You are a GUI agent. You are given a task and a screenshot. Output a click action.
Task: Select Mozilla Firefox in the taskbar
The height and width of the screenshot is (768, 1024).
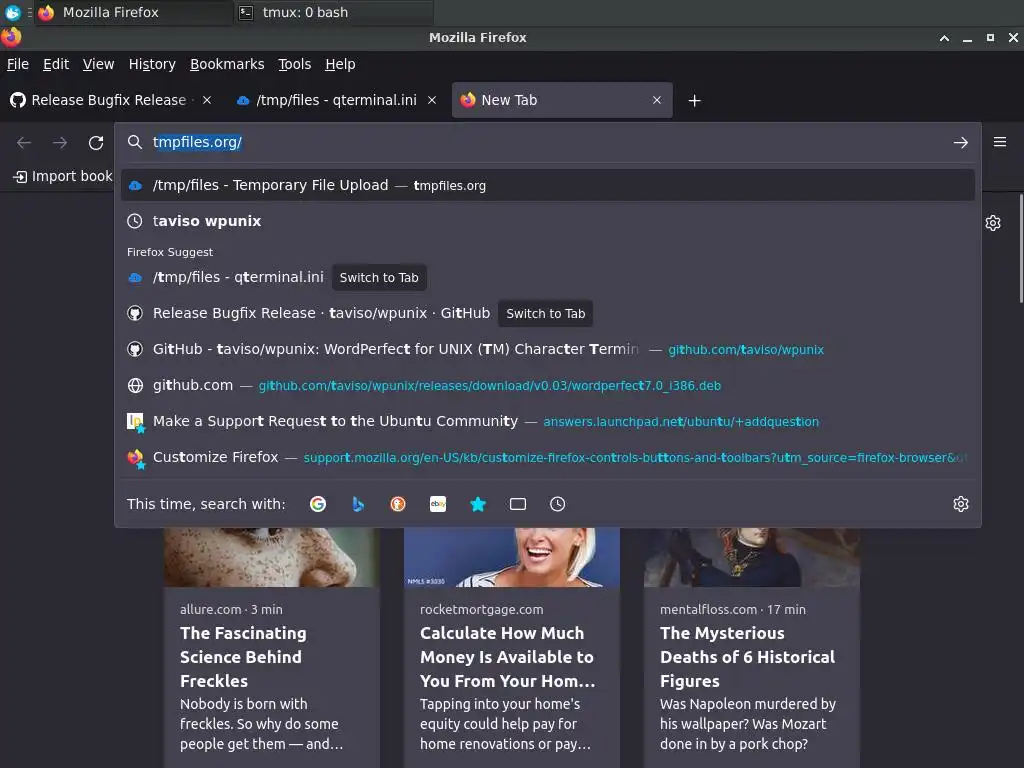[134, 12]
